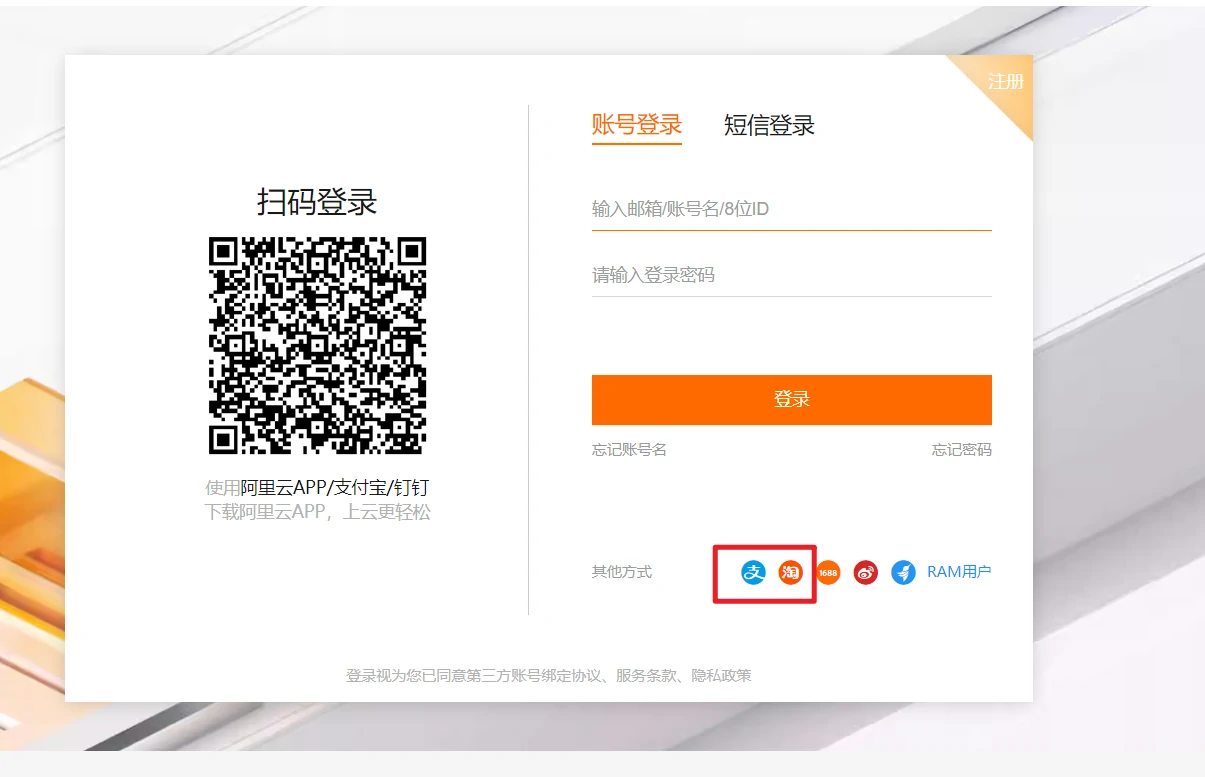Click the 其他方式 label area

click(x=621, y=572)
